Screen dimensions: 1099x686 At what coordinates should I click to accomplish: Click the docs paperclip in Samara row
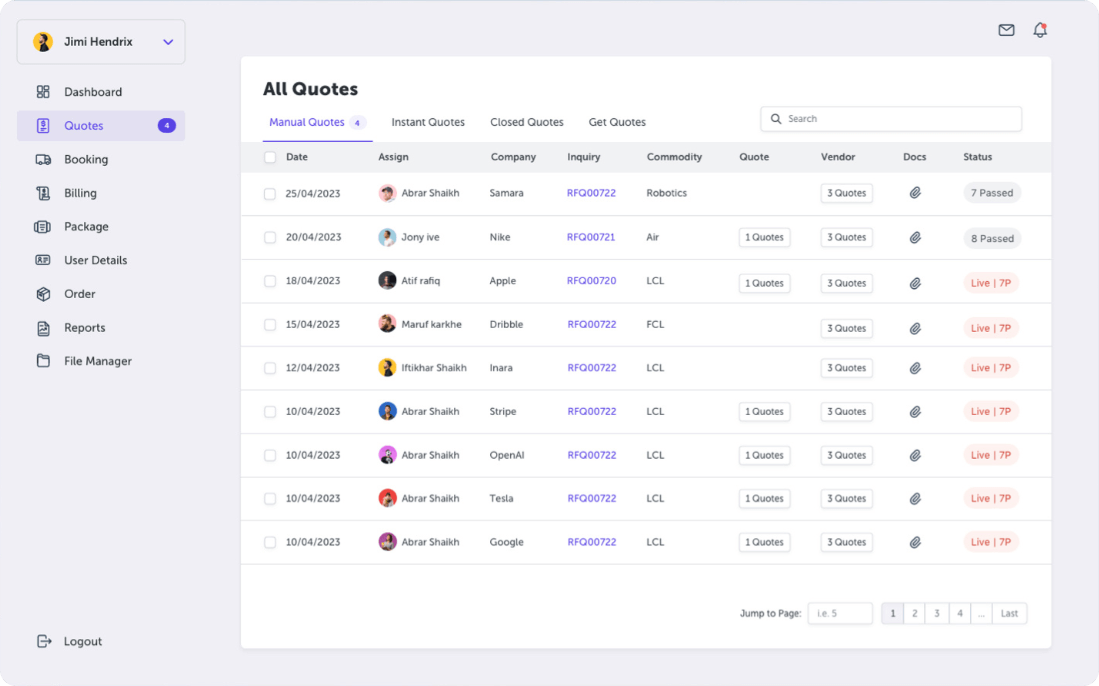[915, 193]
